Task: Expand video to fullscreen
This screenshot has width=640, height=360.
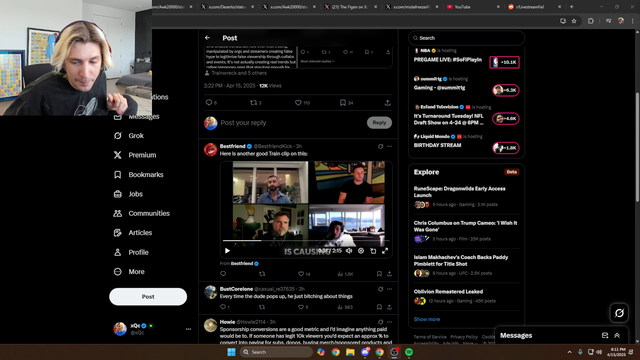Action: pos(385,251)
